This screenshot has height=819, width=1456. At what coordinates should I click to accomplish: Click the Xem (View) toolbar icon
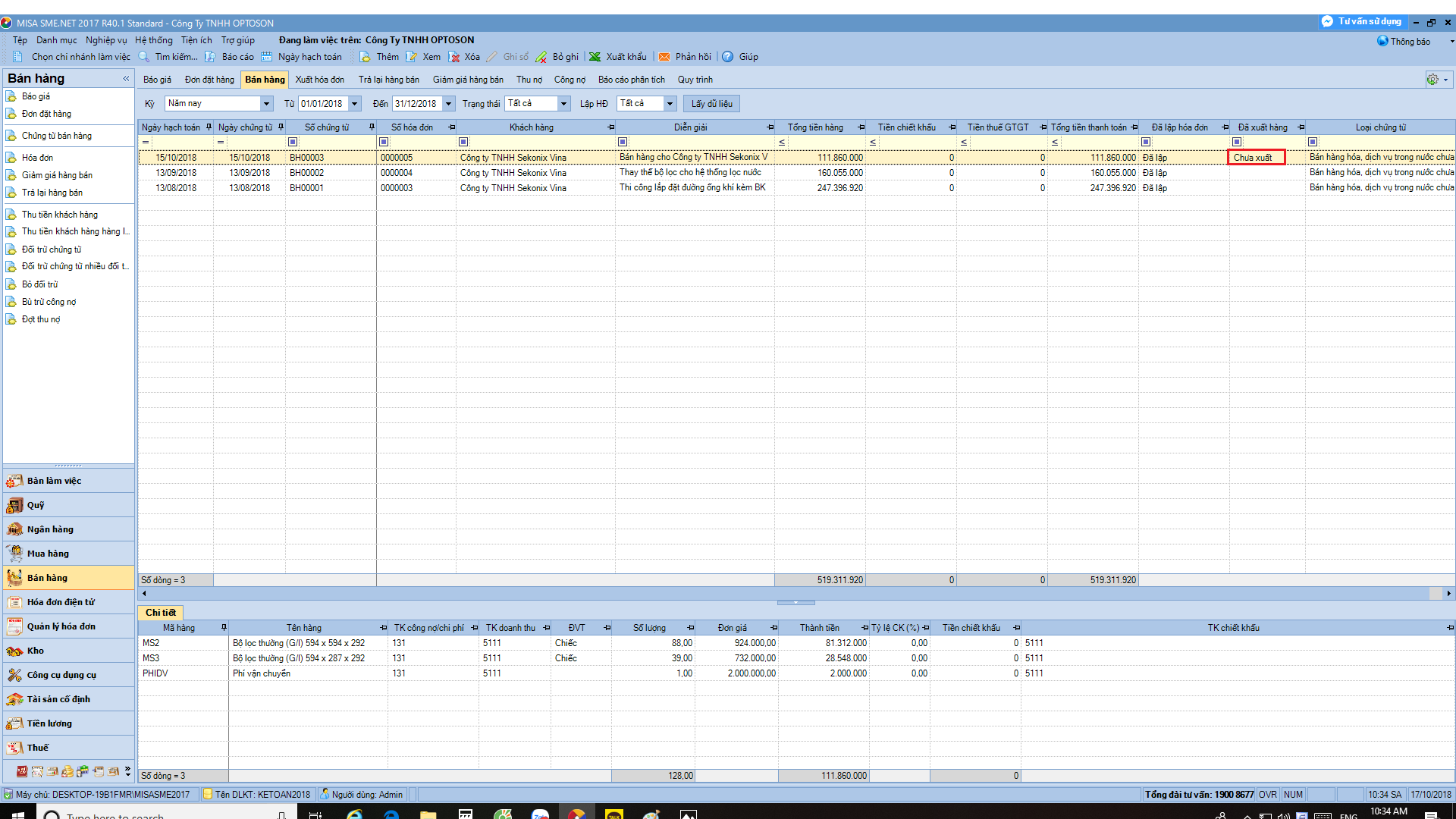pos(412,57)
